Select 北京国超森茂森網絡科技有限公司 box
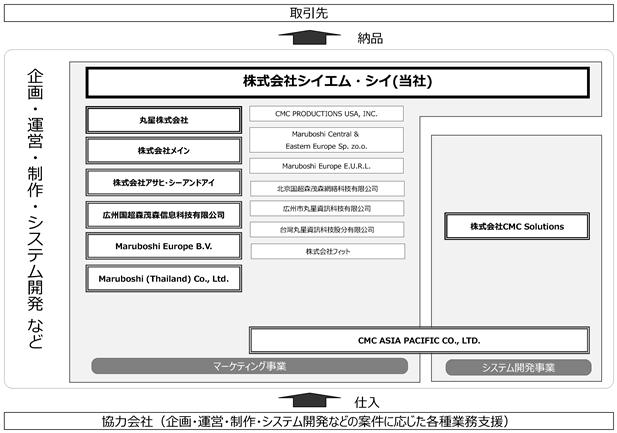This screenshot has height=433, width=617. click(x=327, y=189)
